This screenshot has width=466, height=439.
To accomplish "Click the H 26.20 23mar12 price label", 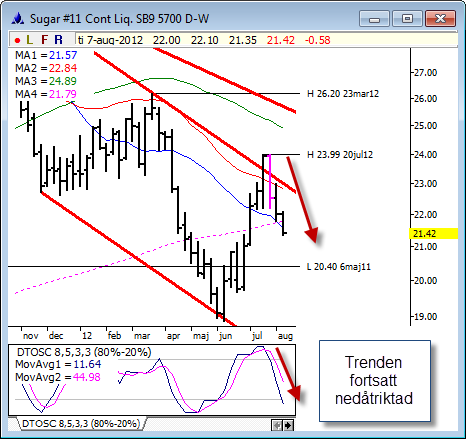I will pyautogui.click(x=343, y=94).
